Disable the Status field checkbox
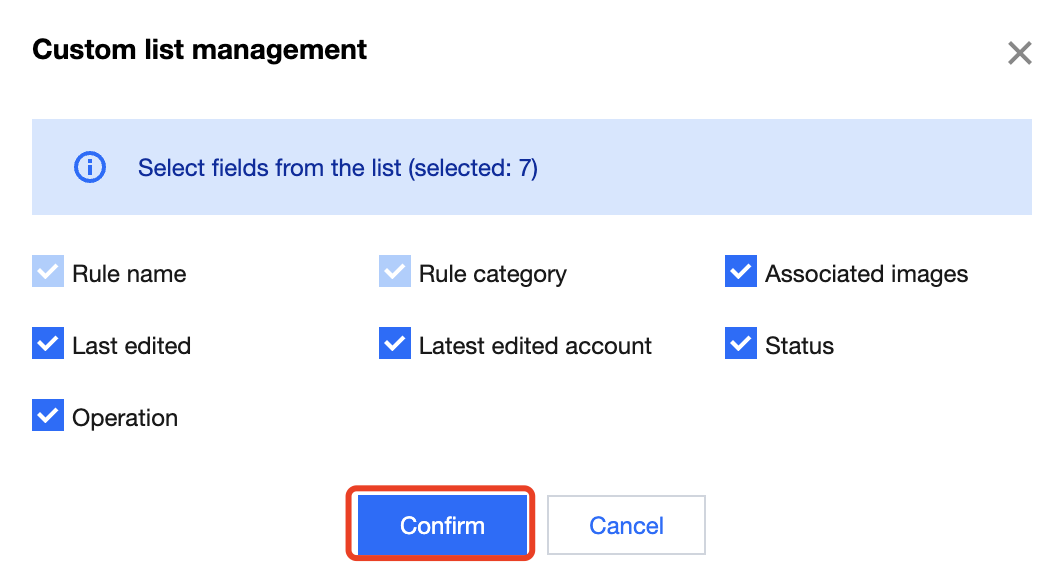Viewport: 1058px width, 570px height. (x=741, y=345)
